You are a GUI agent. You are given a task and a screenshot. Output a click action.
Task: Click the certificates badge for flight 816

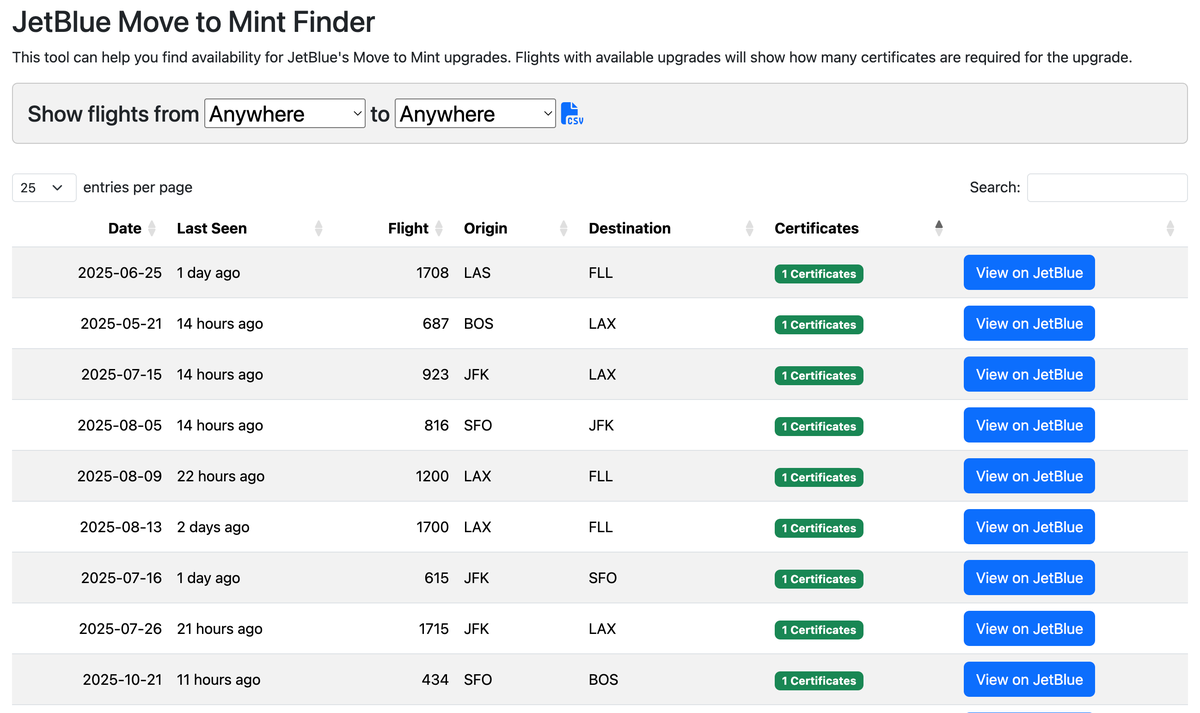point(819,427)
